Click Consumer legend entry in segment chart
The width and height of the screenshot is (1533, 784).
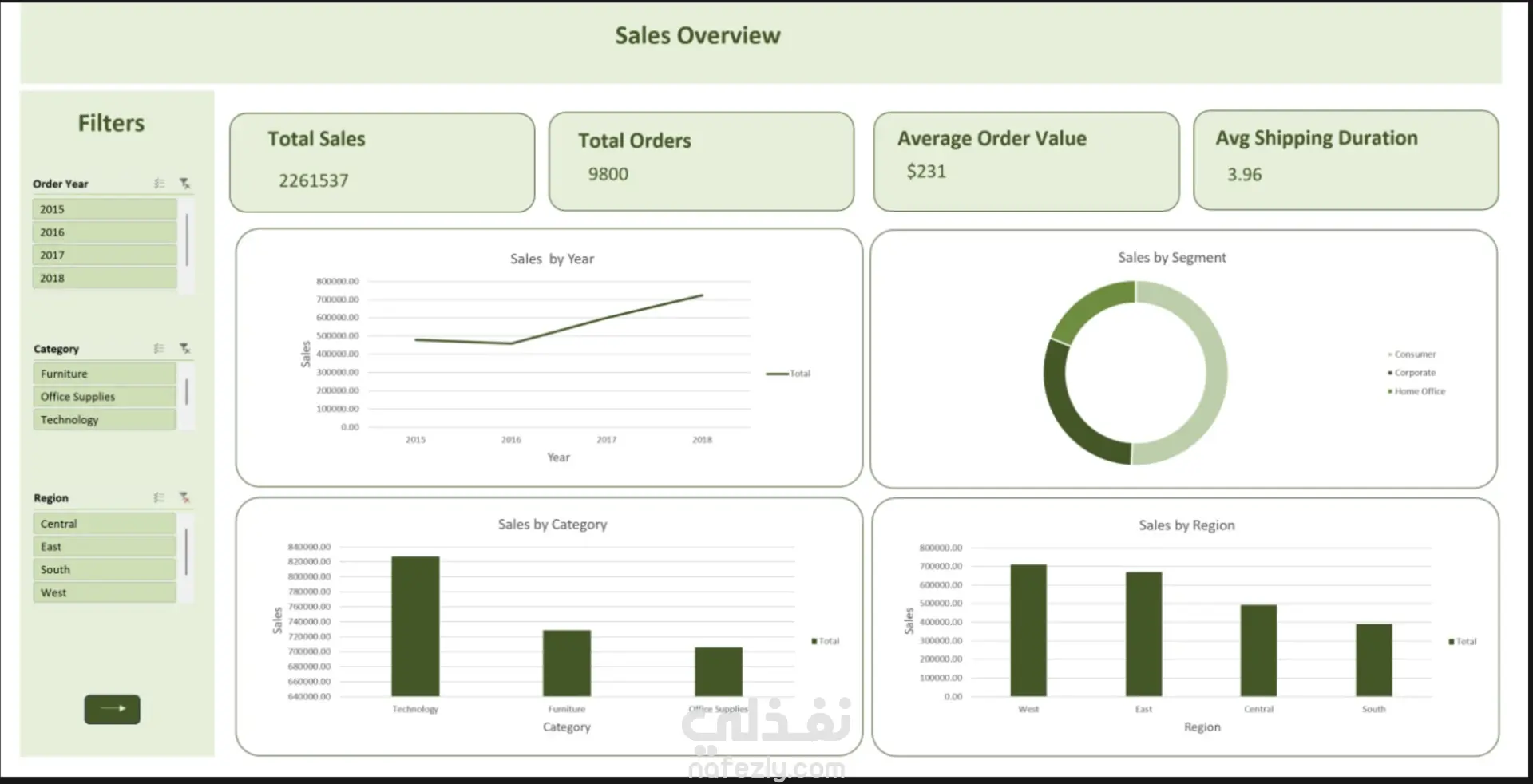[1412, 354]
